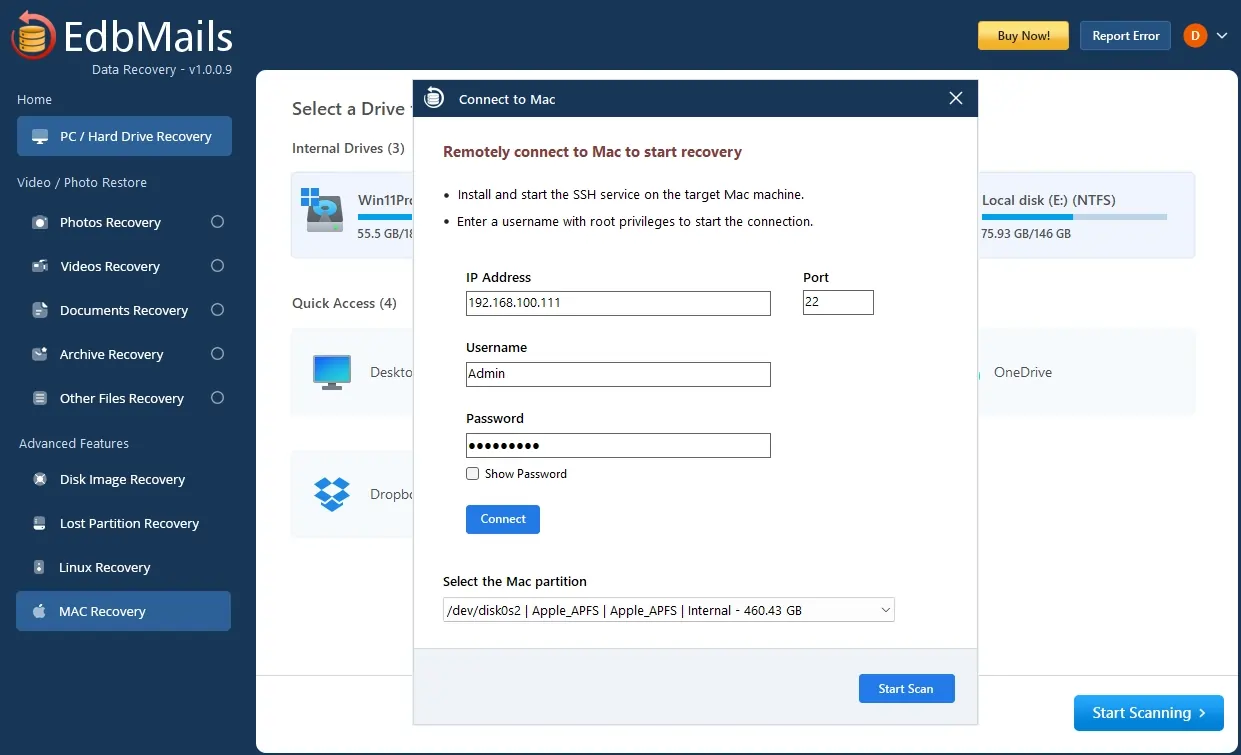Screen dimensions: 1241x755
Task: Click the Dropbox icon in Quick Access
Action: [x=332, y=494]
